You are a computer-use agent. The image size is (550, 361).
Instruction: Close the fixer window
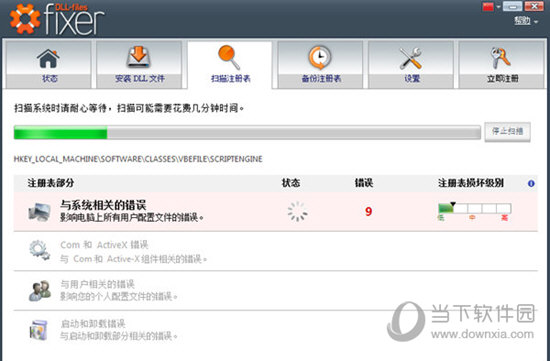click(534, 6)
